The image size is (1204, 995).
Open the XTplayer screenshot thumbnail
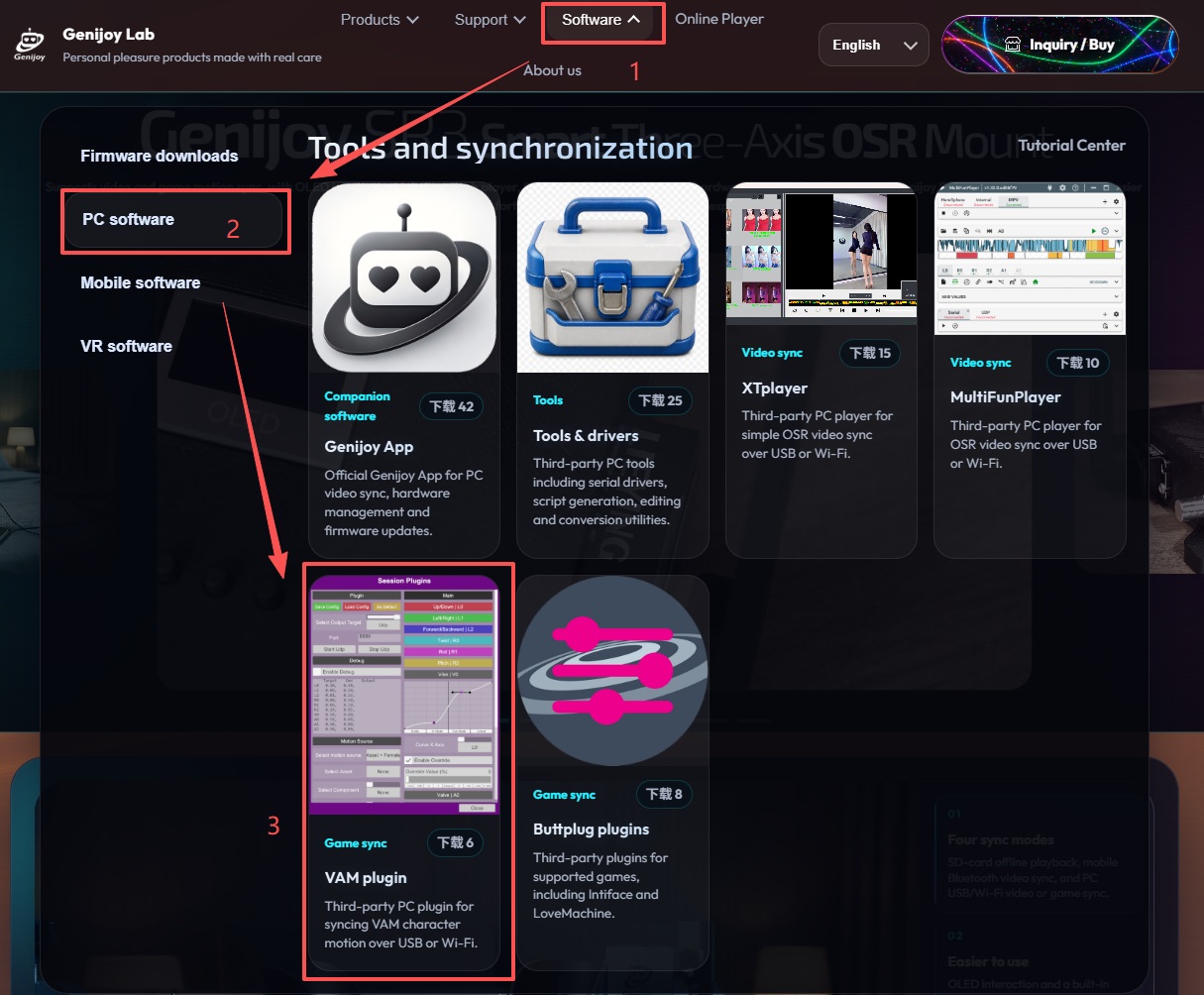click(821, 254)
